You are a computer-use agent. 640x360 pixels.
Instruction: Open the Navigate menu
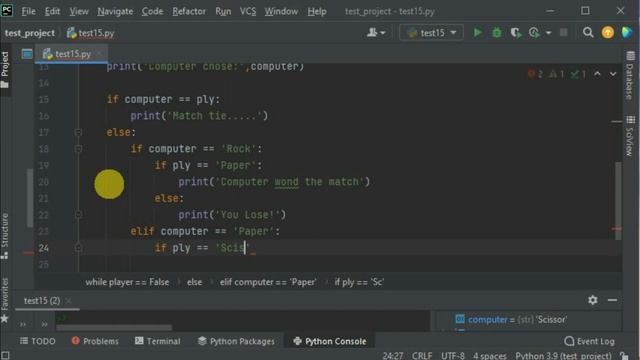coord(115,11)
